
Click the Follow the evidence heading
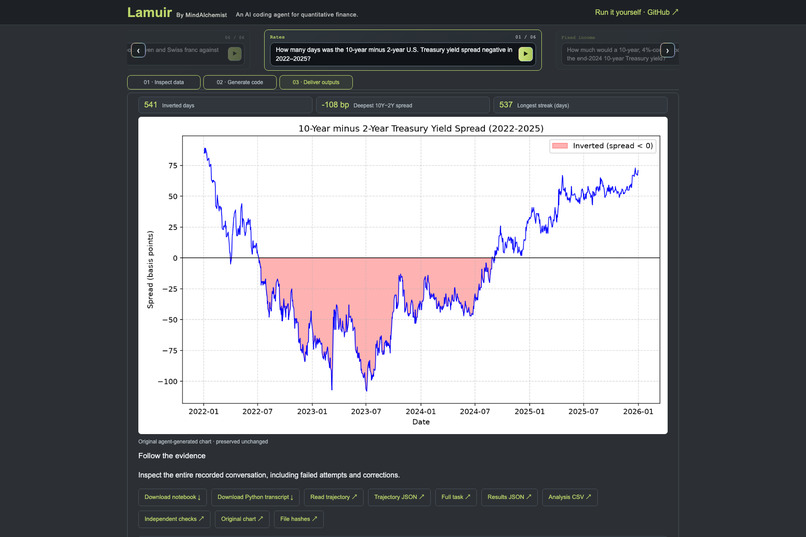(x=172, y=456)
